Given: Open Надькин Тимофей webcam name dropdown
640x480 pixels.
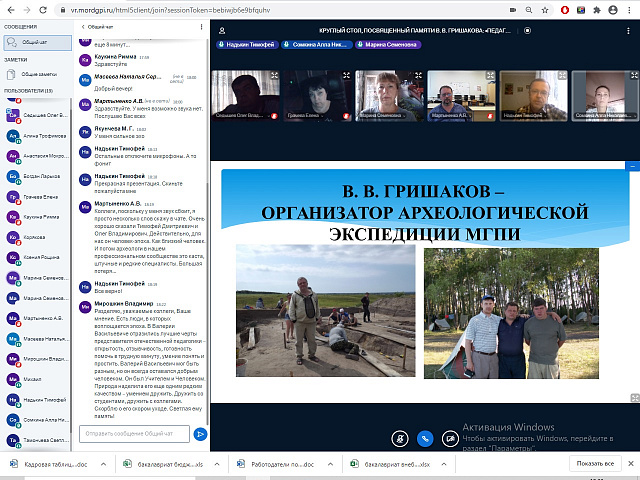Looking at the screenshot, I should 524,116.
